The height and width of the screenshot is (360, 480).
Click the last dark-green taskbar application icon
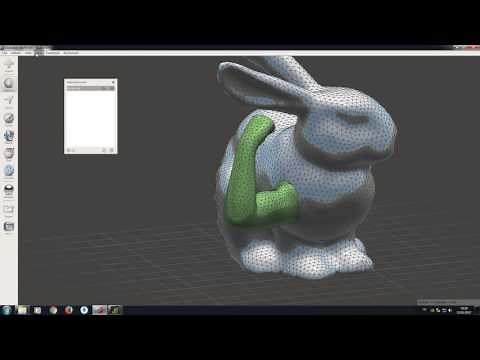[x=114, y=310]
